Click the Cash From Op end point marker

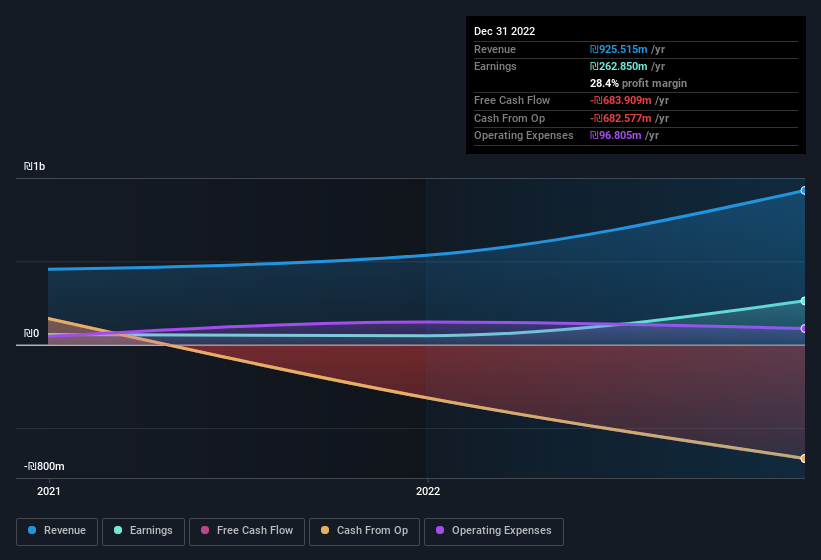(x=803, y=458)
